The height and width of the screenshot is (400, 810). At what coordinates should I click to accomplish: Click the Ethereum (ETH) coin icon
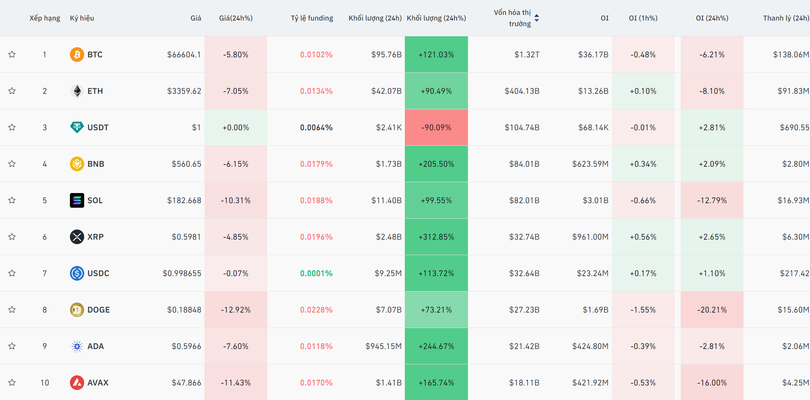click(77, 91)
